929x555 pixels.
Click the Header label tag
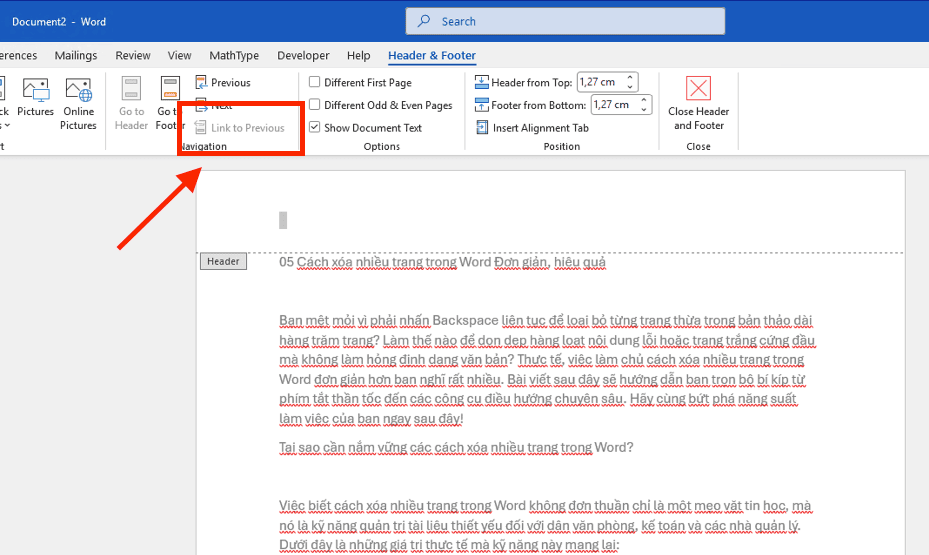point(223,261)
